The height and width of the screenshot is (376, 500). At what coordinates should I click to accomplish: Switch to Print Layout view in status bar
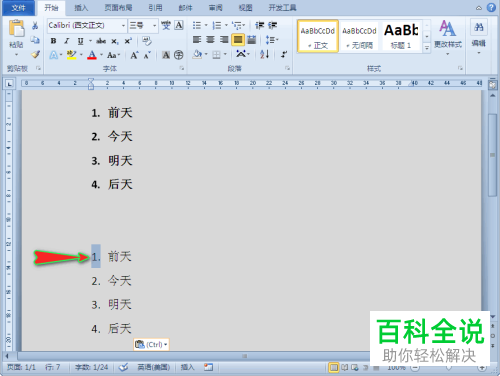point(333,367)
